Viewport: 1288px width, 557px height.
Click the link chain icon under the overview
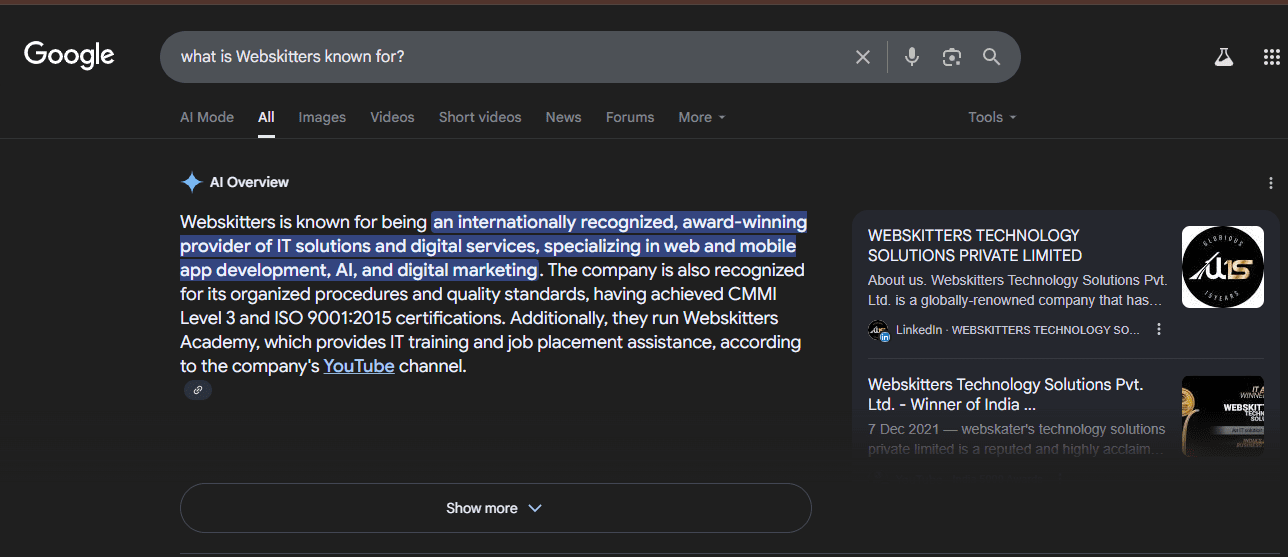pos(198,390)
